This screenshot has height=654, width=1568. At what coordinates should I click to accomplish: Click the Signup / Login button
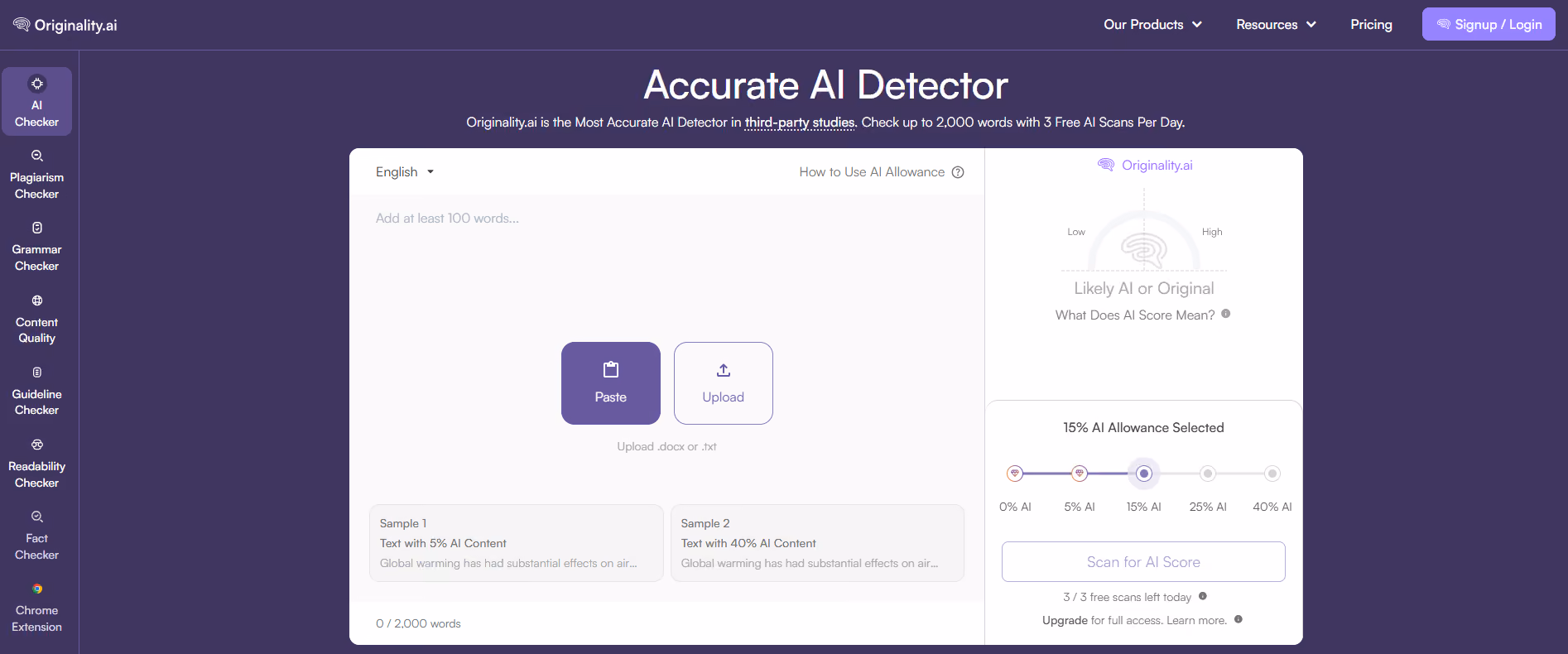pyautogui.click(x=1489, y=24)
